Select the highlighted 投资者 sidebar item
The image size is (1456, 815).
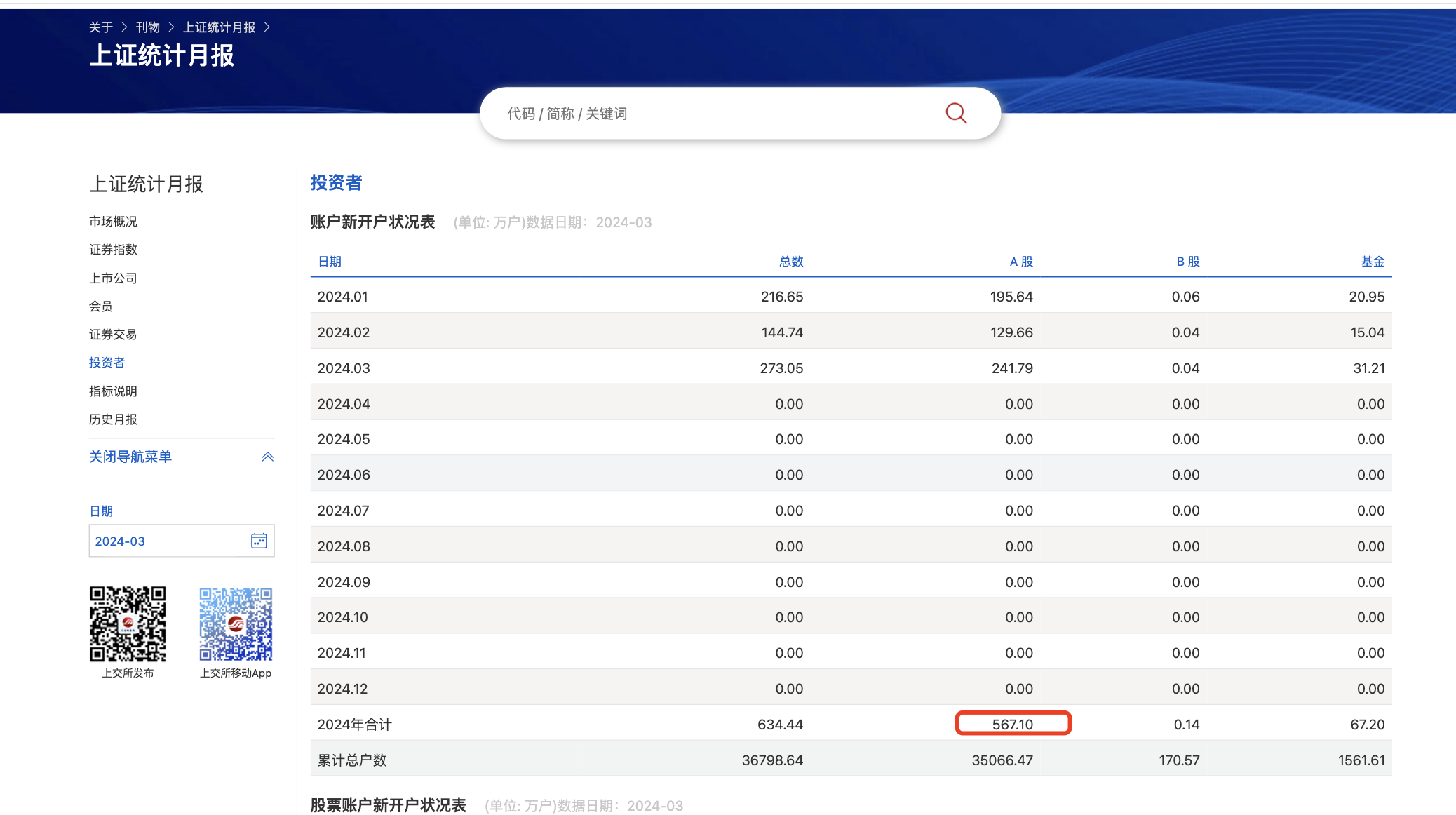[x=107, y=363]
